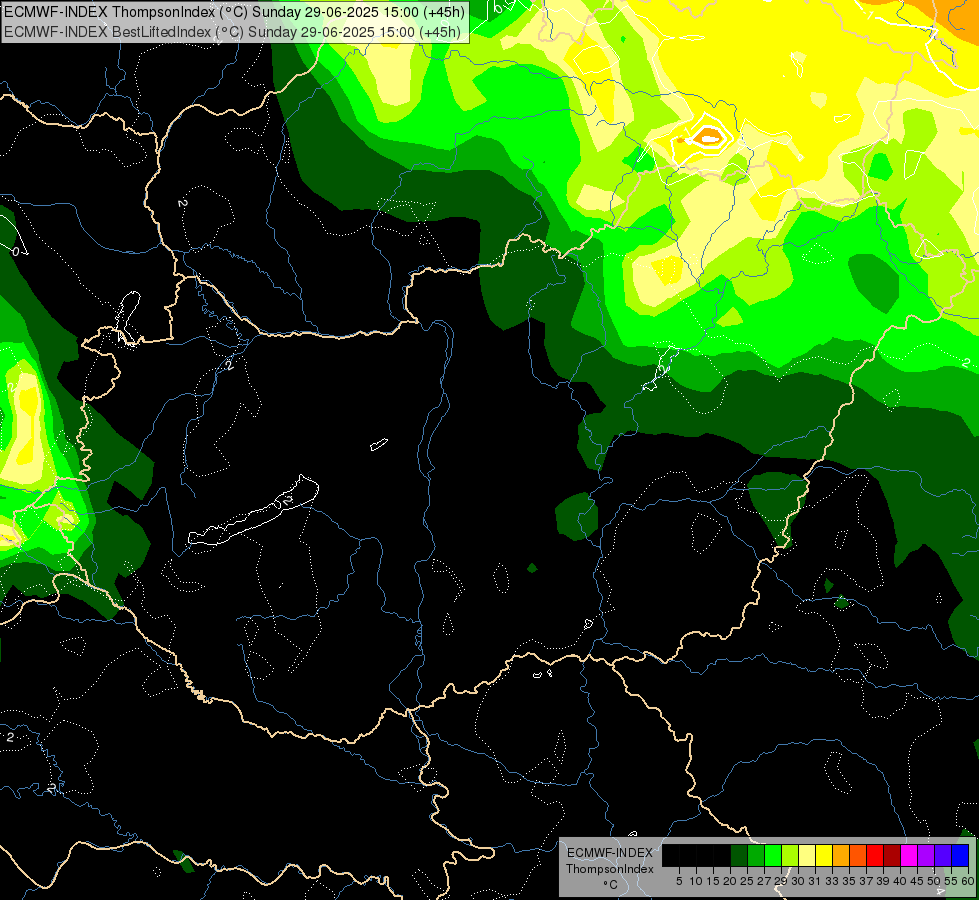
Task: Click the legend tick value '31'
Action: [x=815, y=881]
